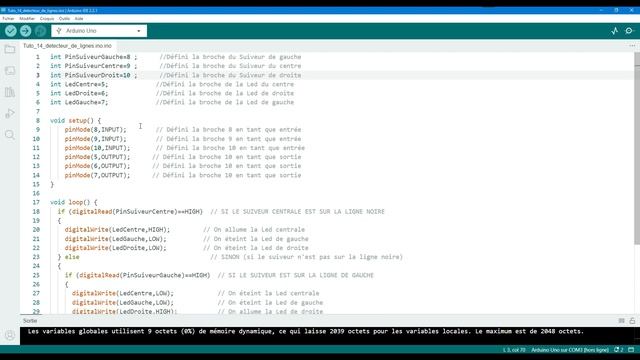Open the Outils menu

tap(64, 18)
